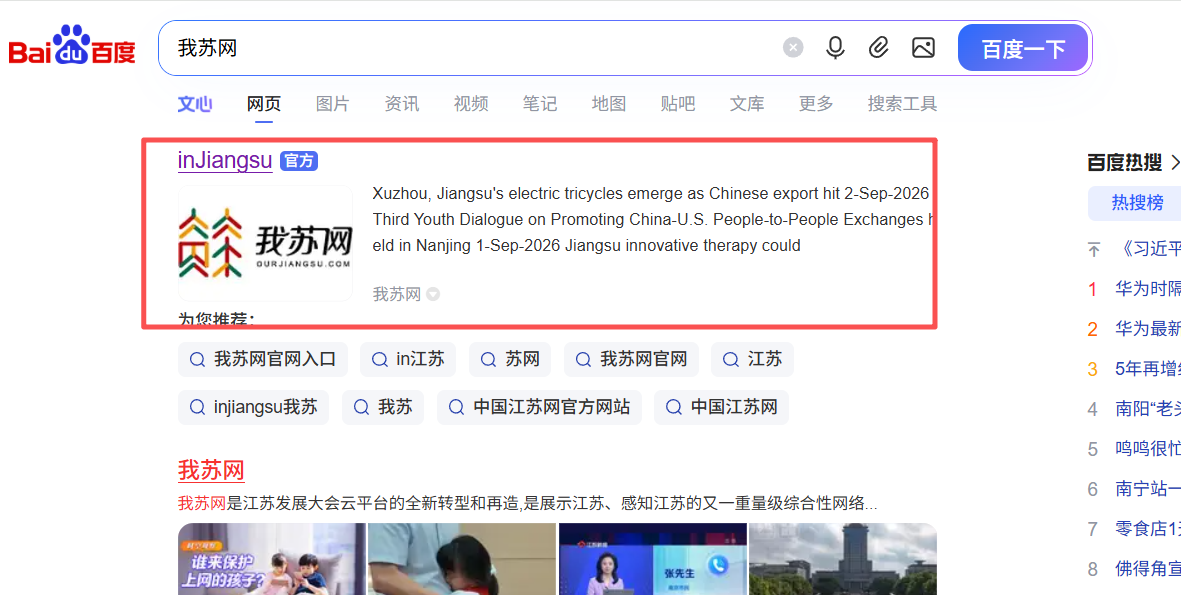The width and height of the screenshot is (1181, 595).
Task: Switch to the 笔记 tab
Action: [540, 104]
